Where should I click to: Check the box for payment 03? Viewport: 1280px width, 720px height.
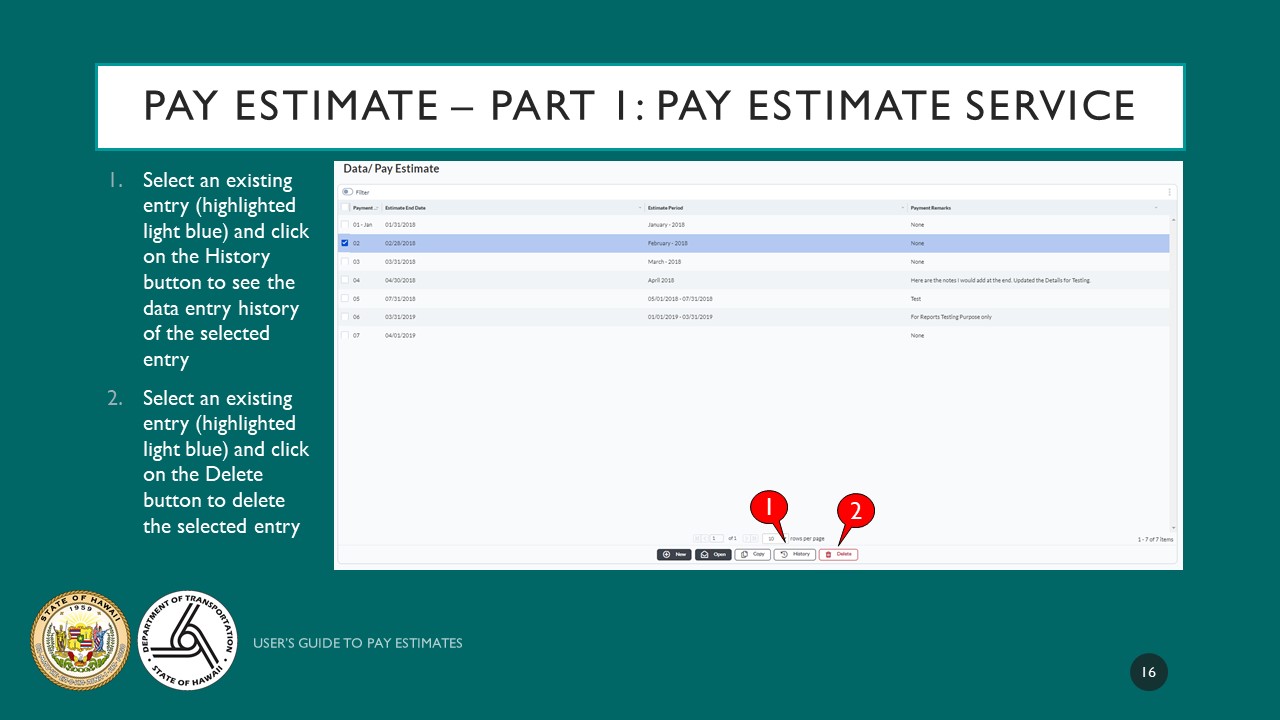tap(345, 261)
